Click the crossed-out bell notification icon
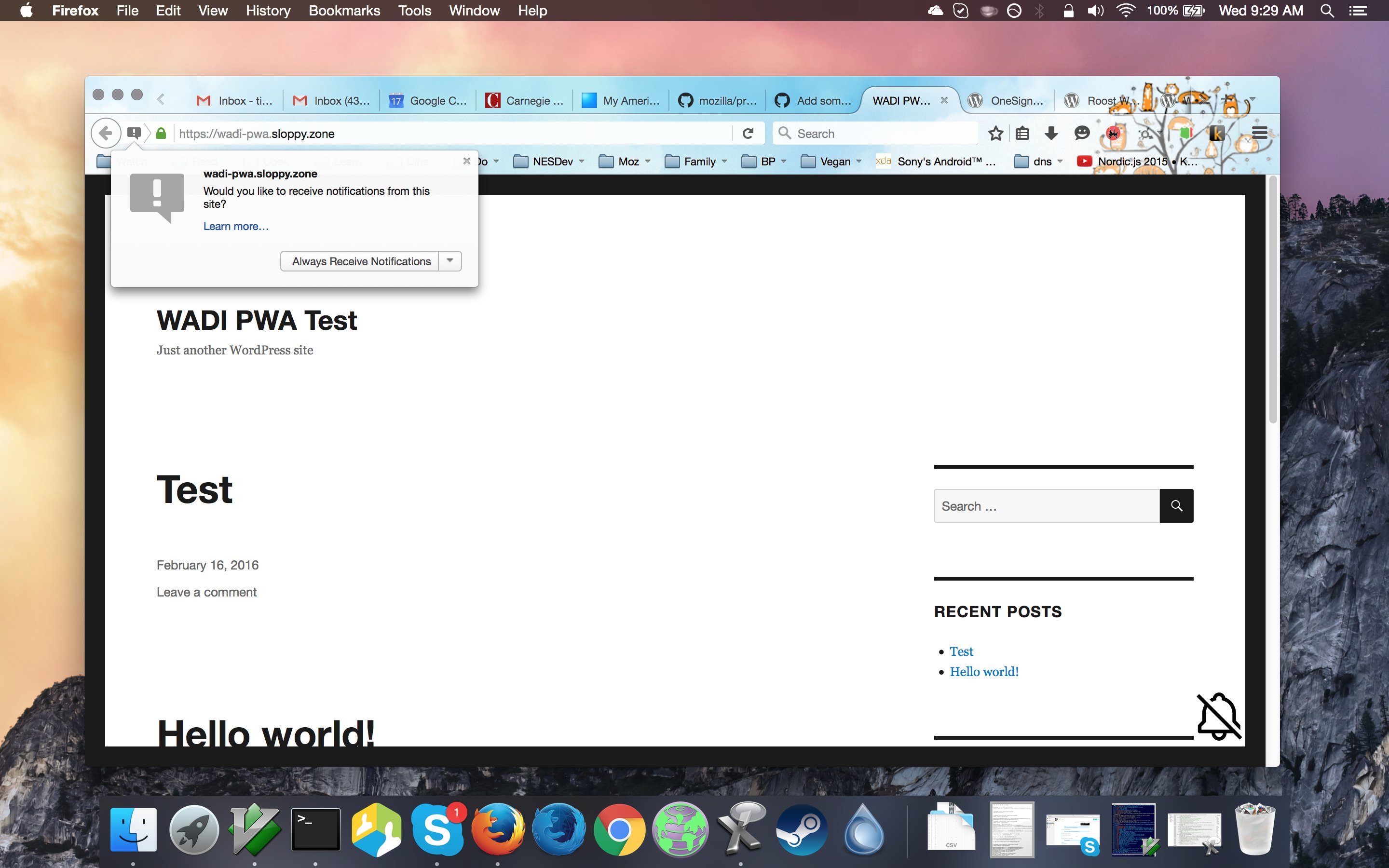Viewport: 1389px width, 868px height. [x=1219, y=717]
